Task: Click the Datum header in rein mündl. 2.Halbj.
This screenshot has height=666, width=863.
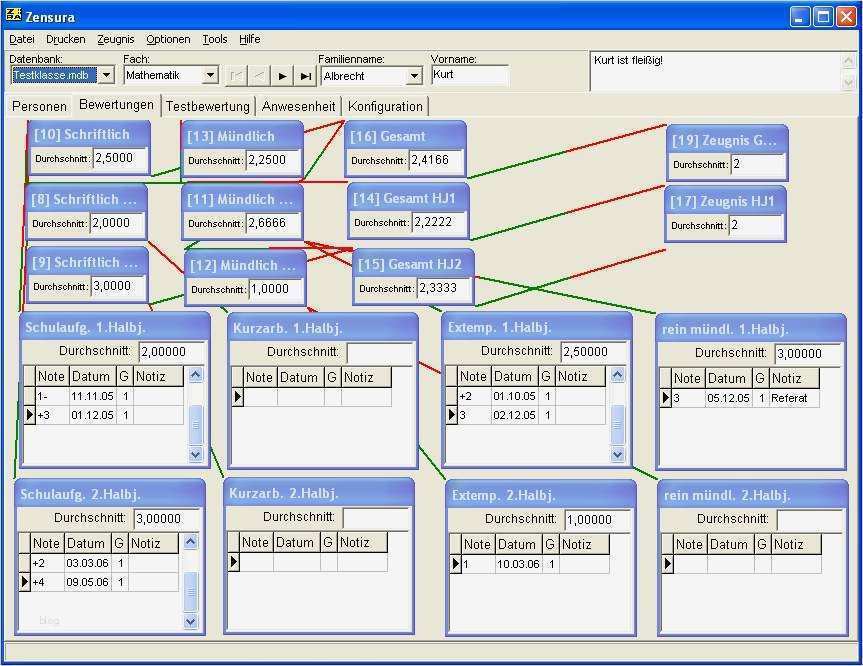Action: [730, 544]
